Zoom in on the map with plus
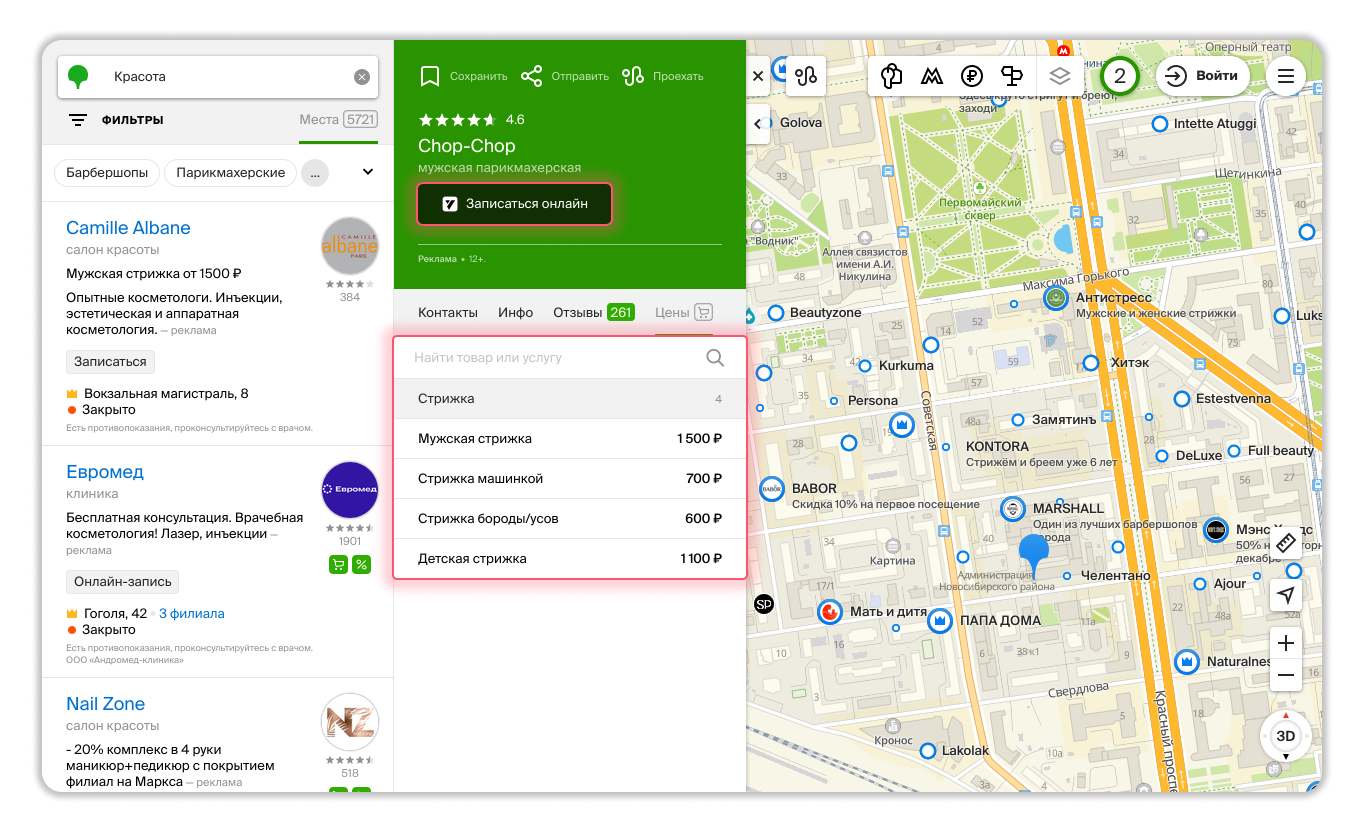 [1286, 643]
